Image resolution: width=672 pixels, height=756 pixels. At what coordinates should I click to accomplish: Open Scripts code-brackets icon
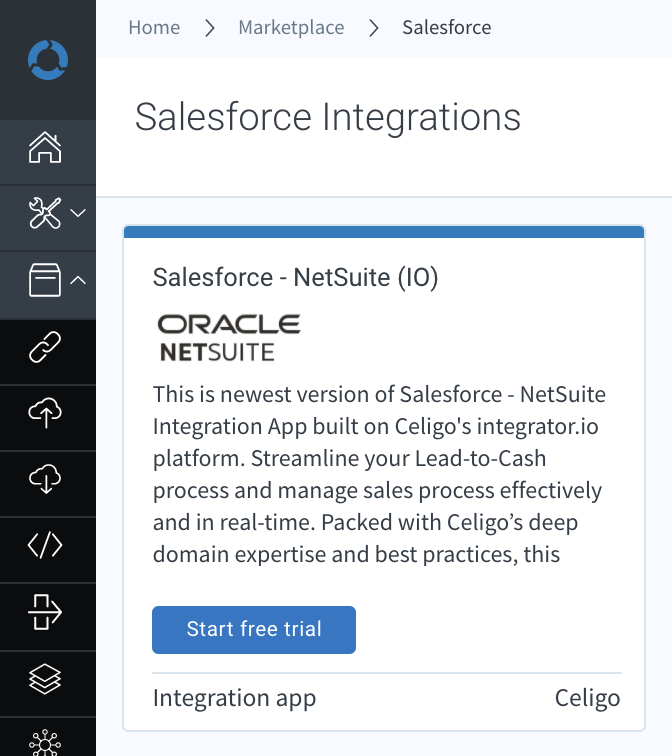[45, 545]
